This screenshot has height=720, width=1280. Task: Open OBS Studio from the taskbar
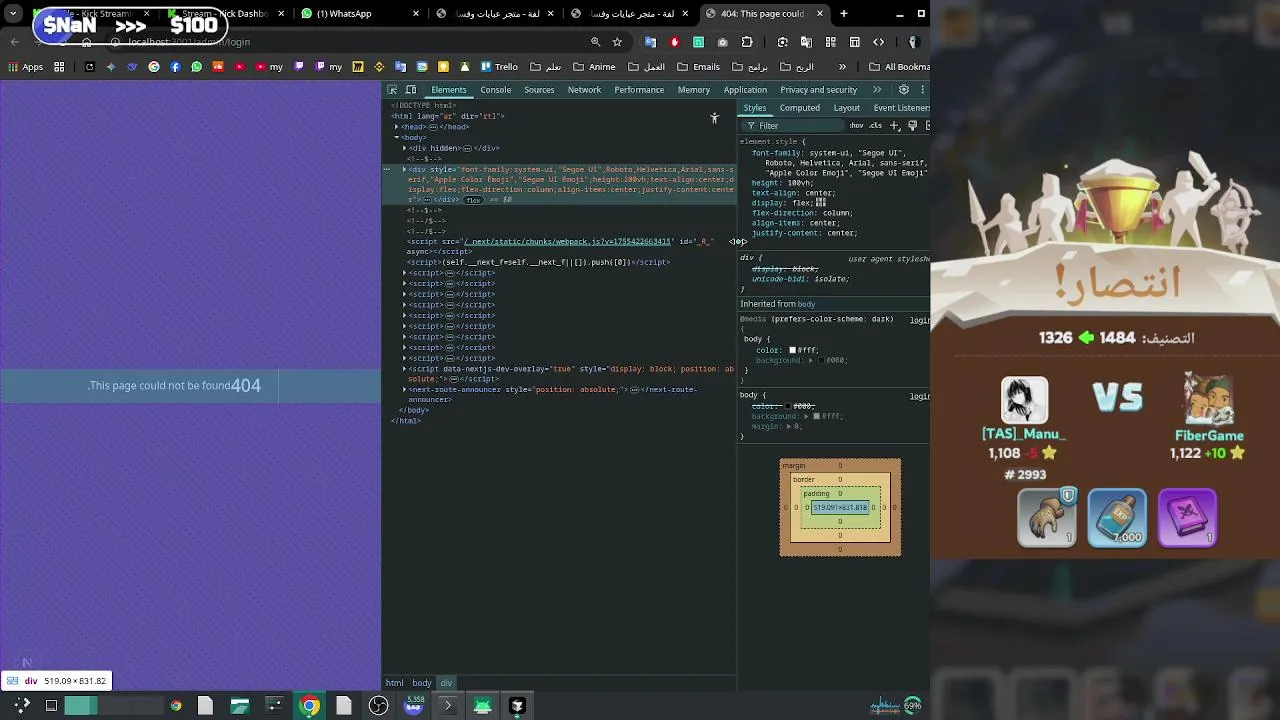coord(378,706)
